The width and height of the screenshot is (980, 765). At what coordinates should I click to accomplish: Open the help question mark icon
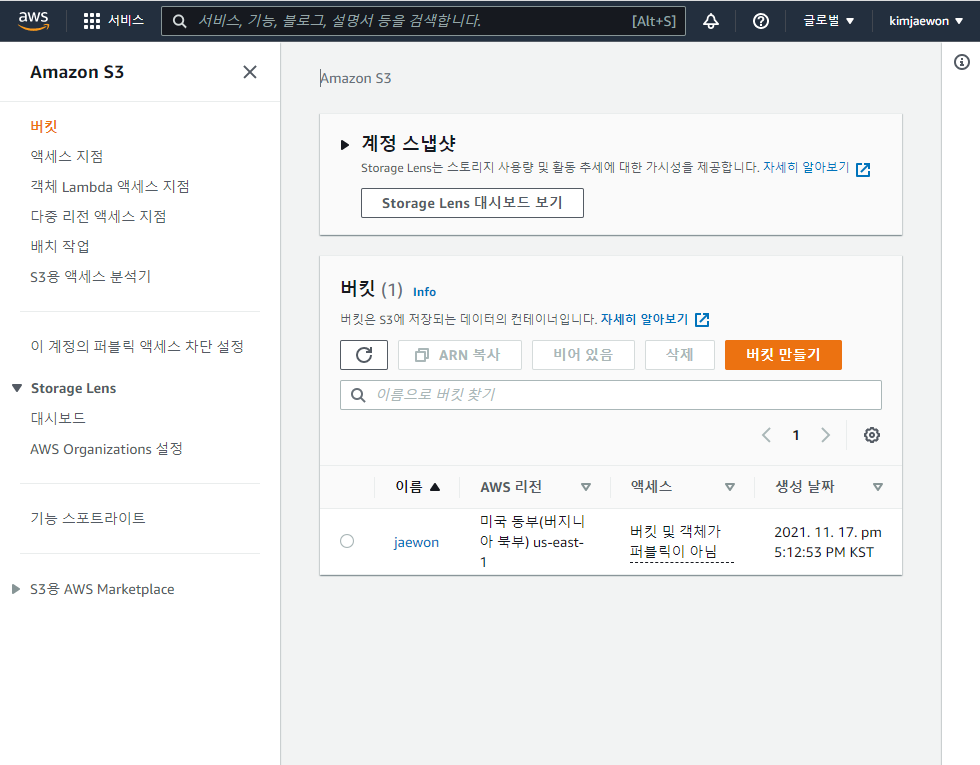coord(760,20)
